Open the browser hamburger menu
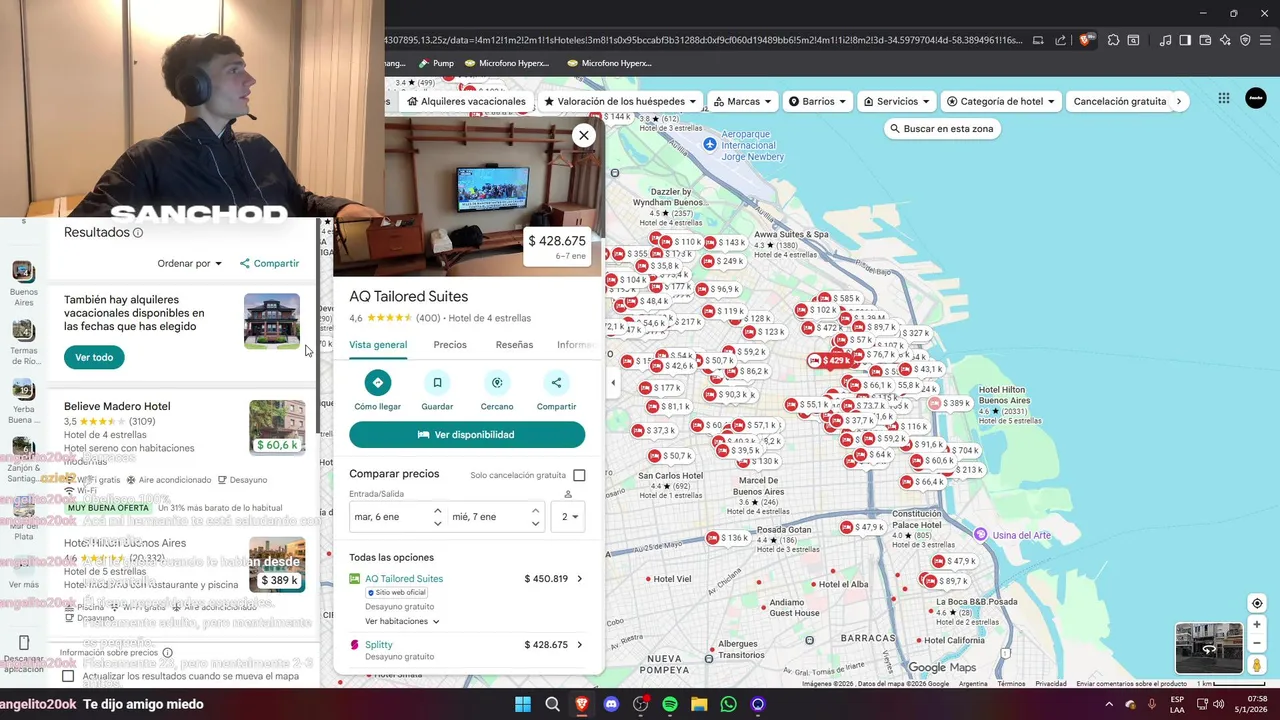1280x720 pixels. coord(1265,40)
